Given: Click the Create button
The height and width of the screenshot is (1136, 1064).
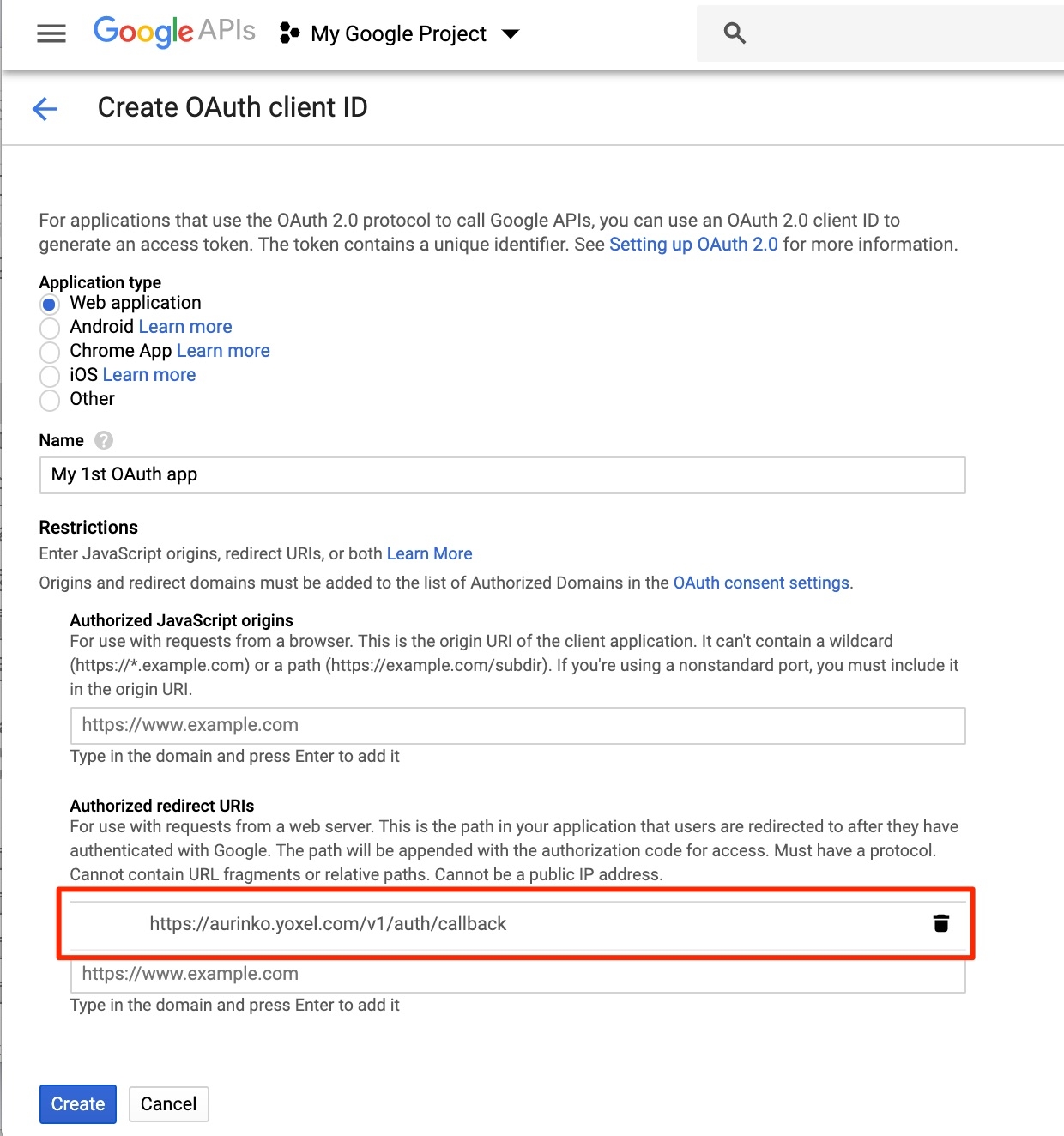Looking at the screenshot, I should click(x=77, y=1104).
